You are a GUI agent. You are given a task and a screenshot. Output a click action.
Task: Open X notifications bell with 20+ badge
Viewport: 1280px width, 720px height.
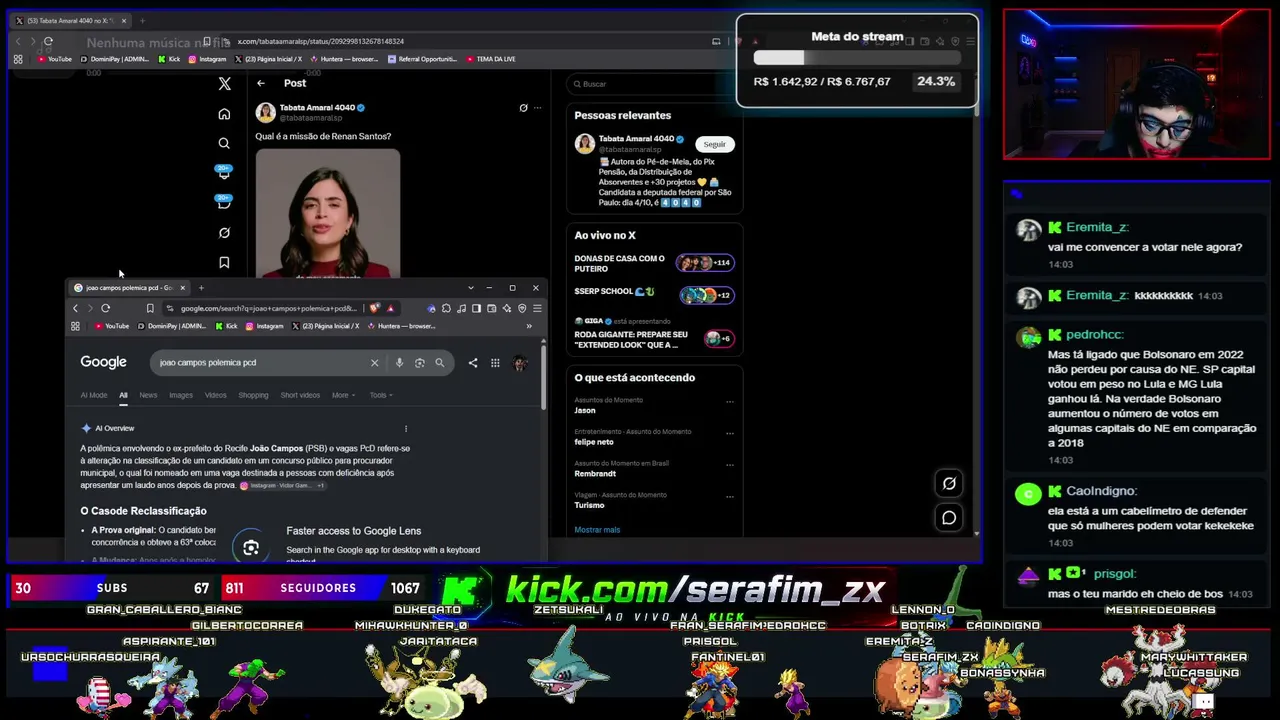(224, 172)
